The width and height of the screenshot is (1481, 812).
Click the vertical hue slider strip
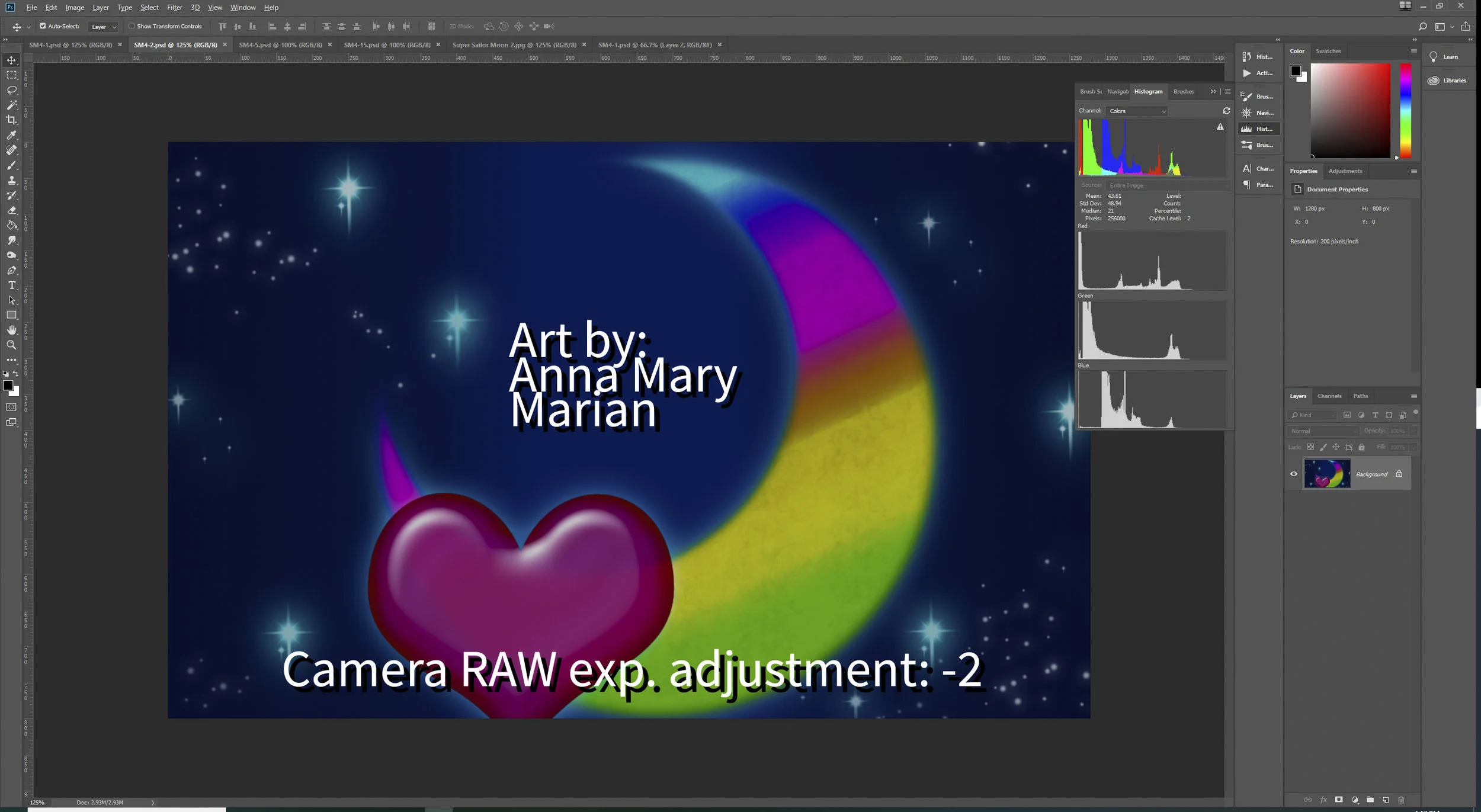(1405, 110)
